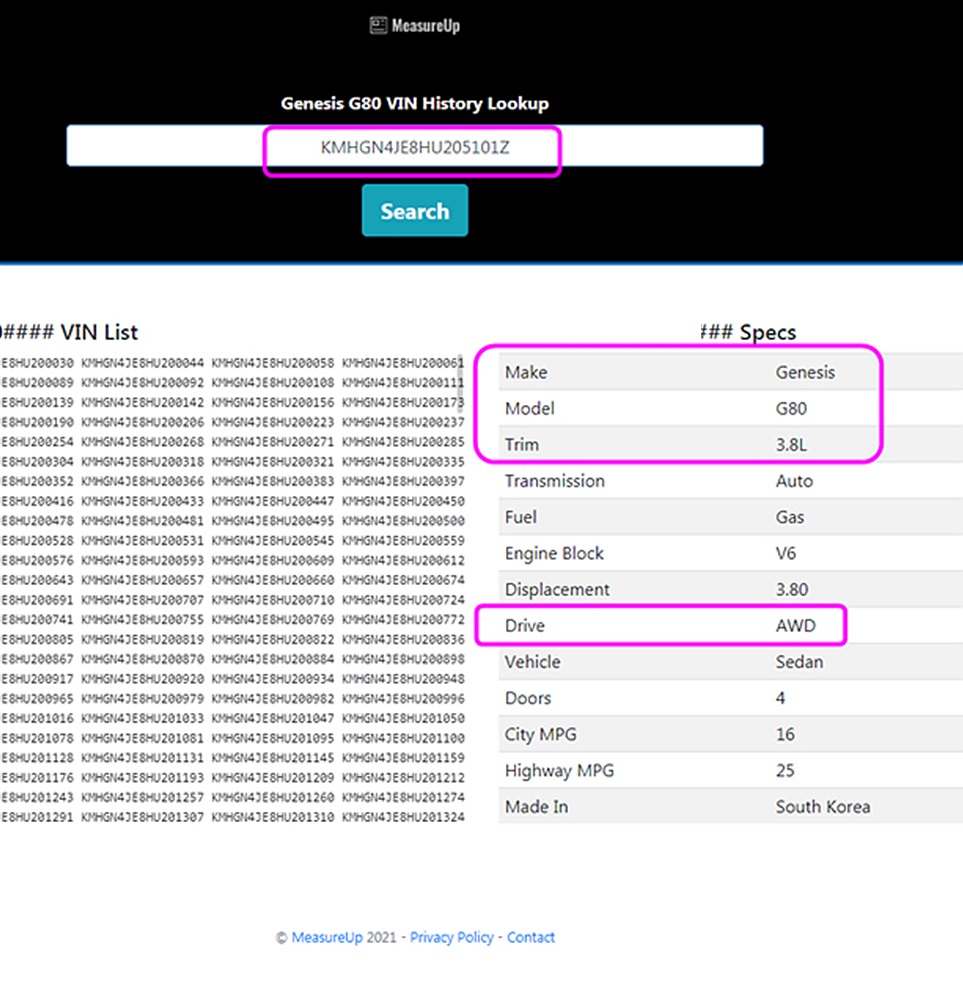
Task: Click the 'Gas' fuel value
Action: tap(790, 517)
